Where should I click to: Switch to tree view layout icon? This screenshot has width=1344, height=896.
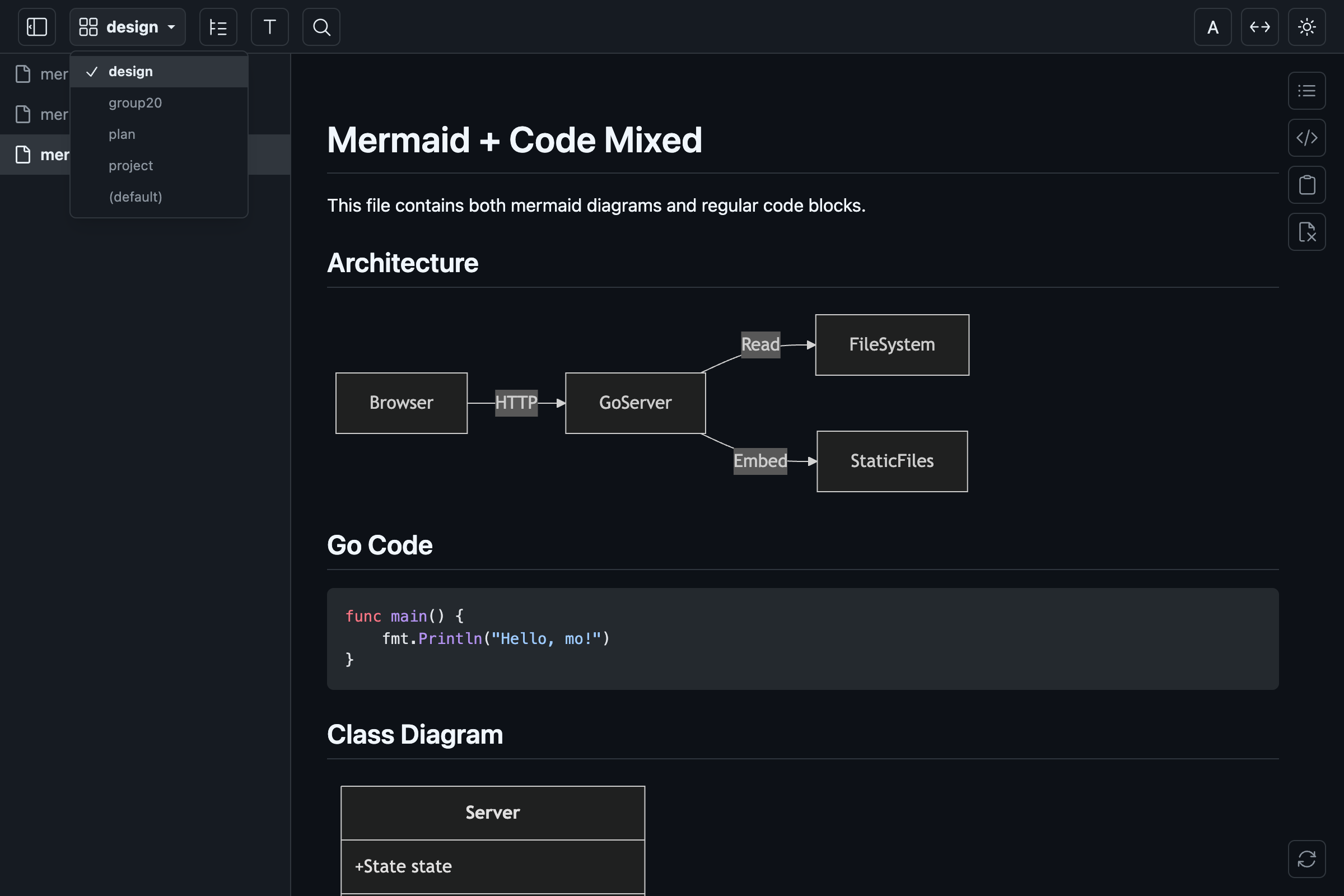[218, 27]
